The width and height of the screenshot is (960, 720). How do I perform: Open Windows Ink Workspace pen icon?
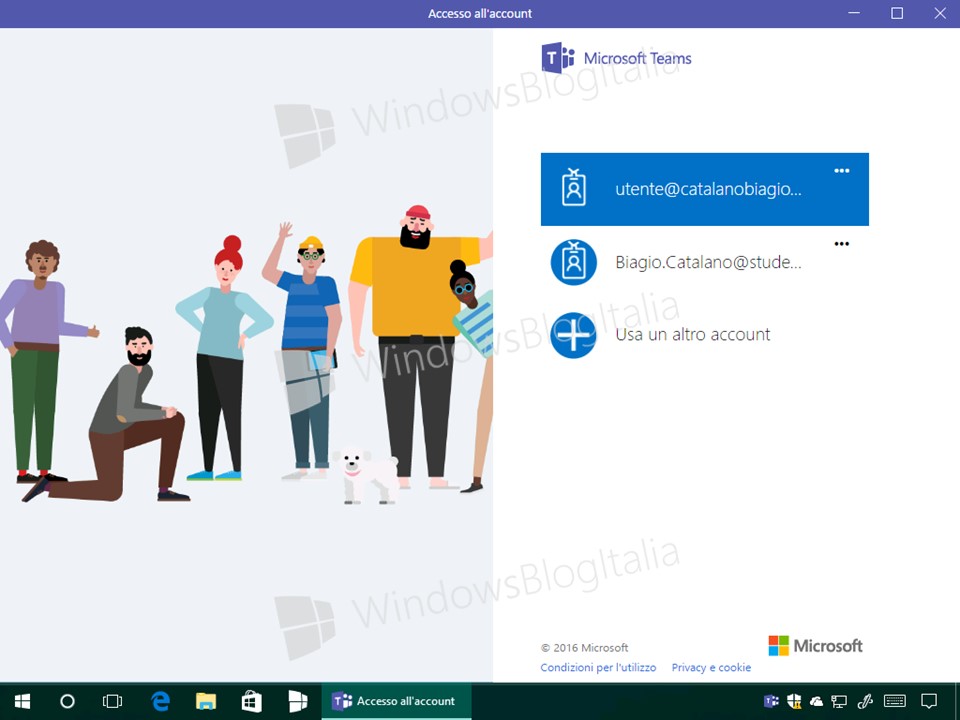pos(865,701)
